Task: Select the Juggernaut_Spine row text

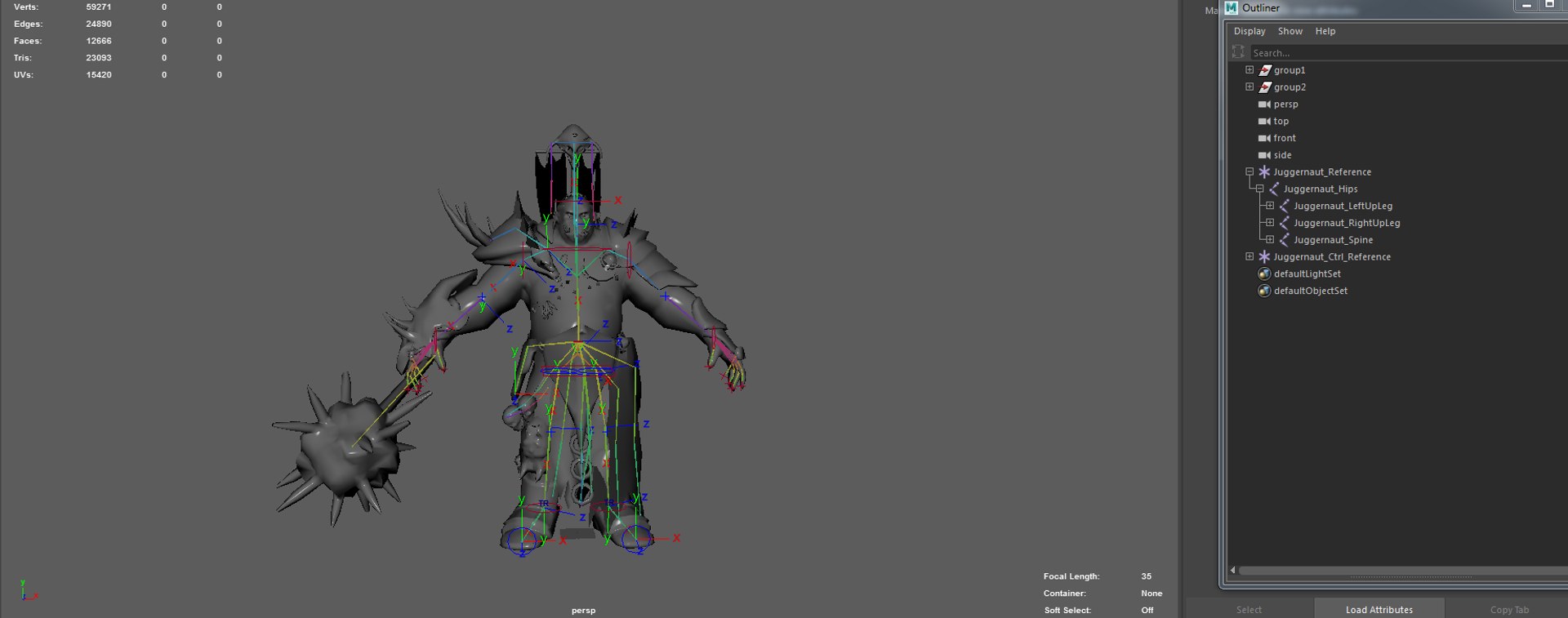Action: [1333, 240]
